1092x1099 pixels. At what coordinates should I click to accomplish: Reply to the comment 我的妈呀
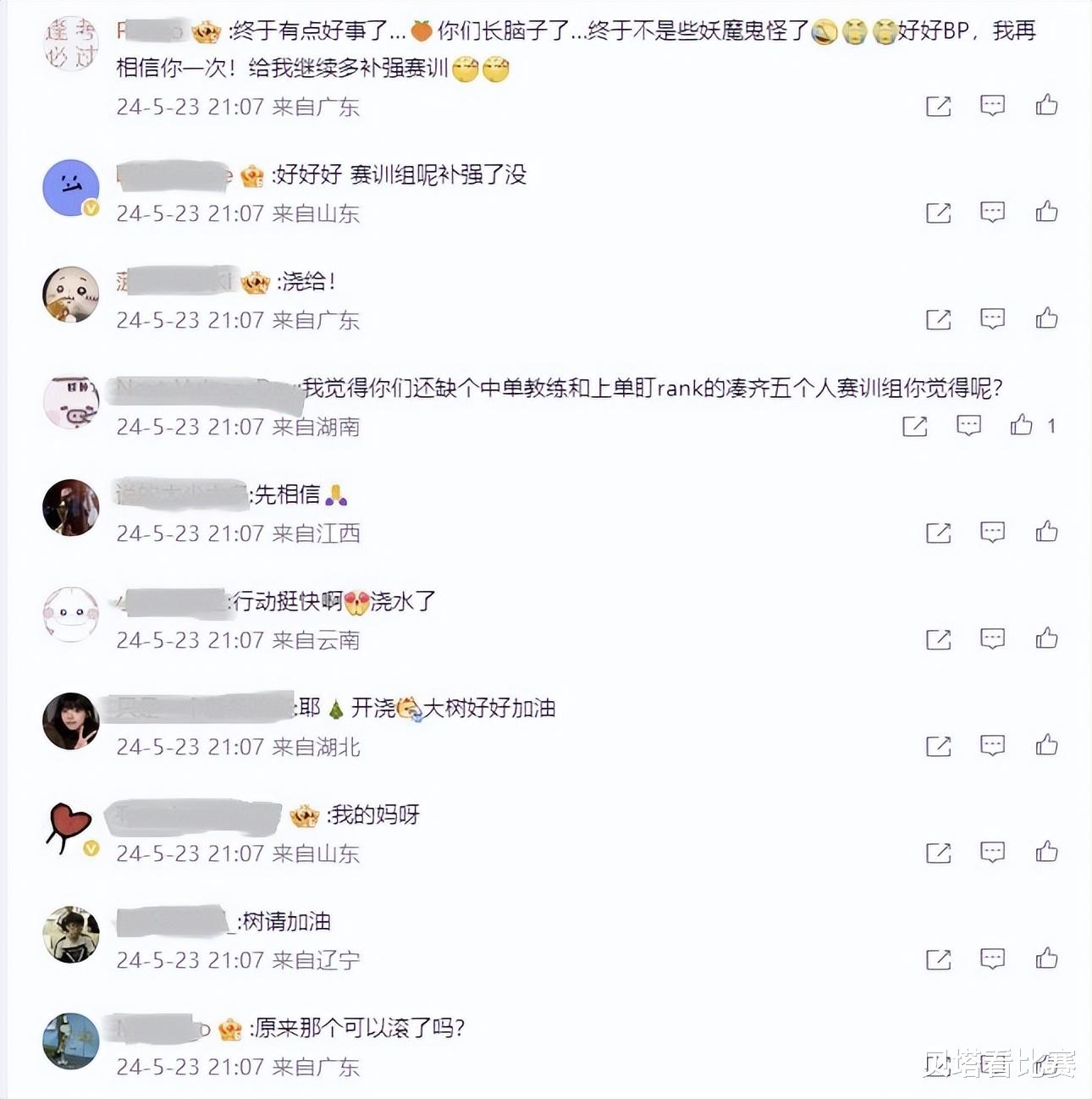pos(992,852)
